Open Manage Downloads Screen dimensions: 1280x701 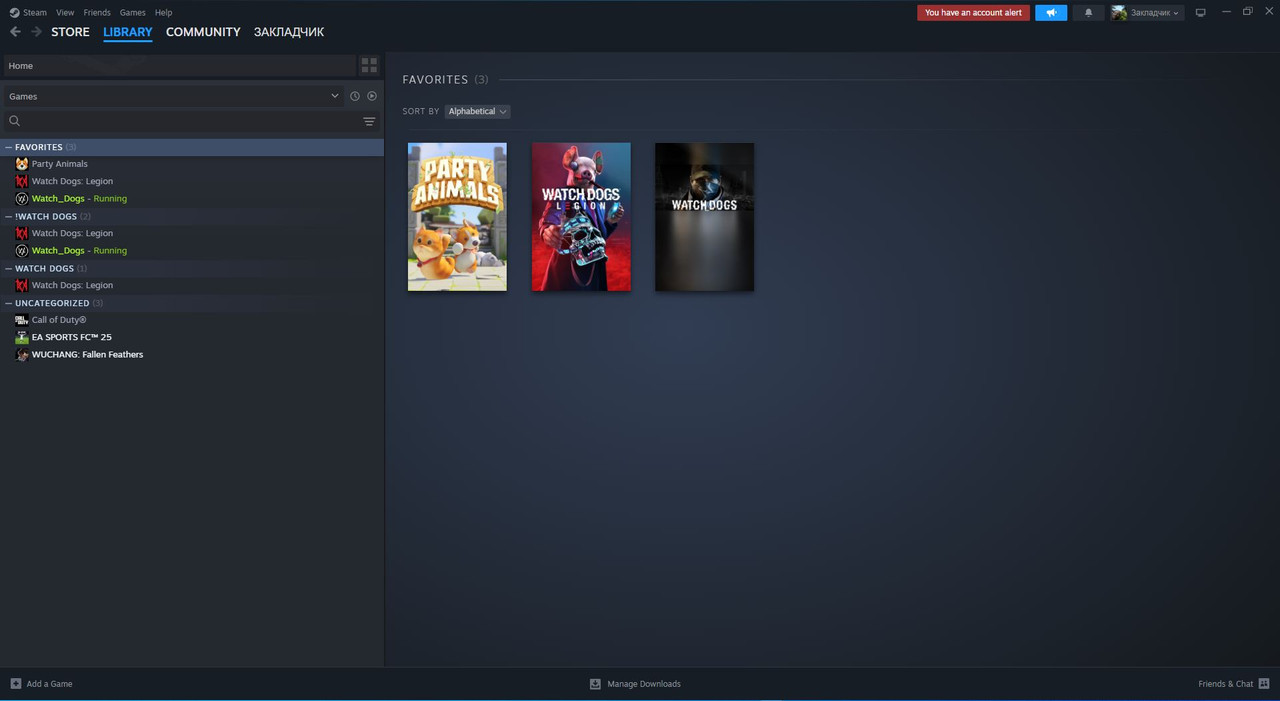click(x=635, y=684)
